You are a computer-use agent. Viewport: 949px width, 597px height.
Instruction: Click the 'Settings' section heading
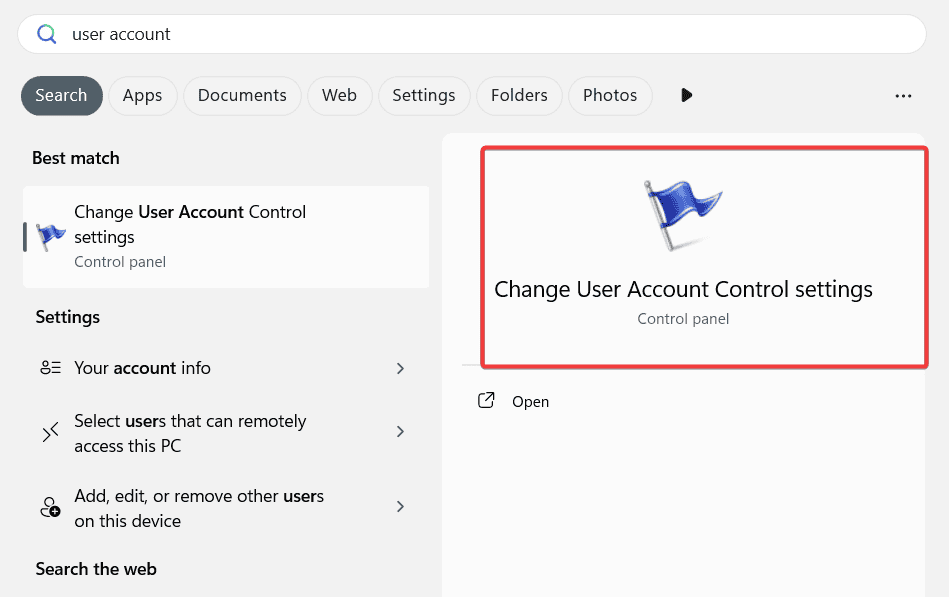click(x=68, y=317)
